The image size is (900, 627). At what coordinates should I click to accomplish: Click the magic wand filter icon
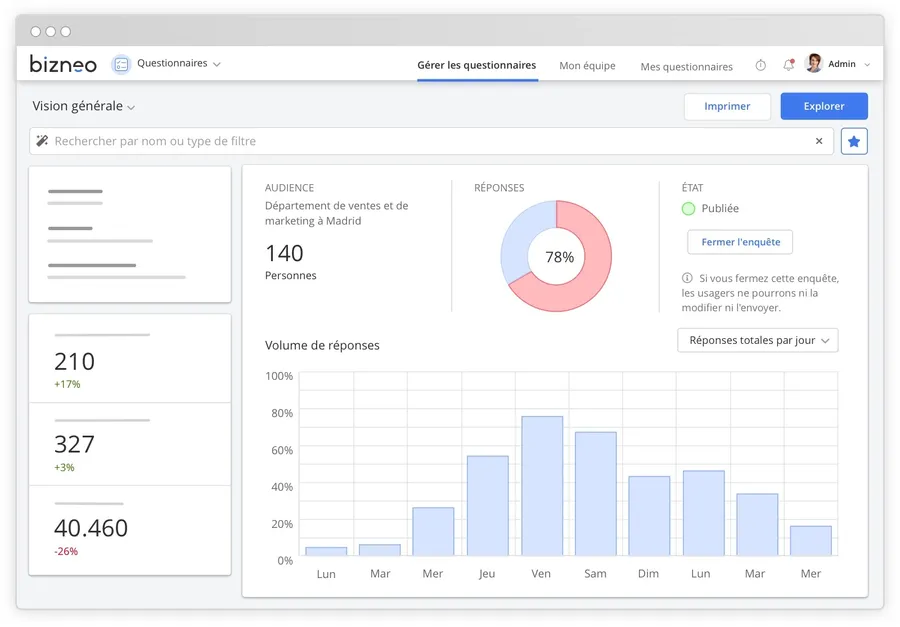point(42,141)
